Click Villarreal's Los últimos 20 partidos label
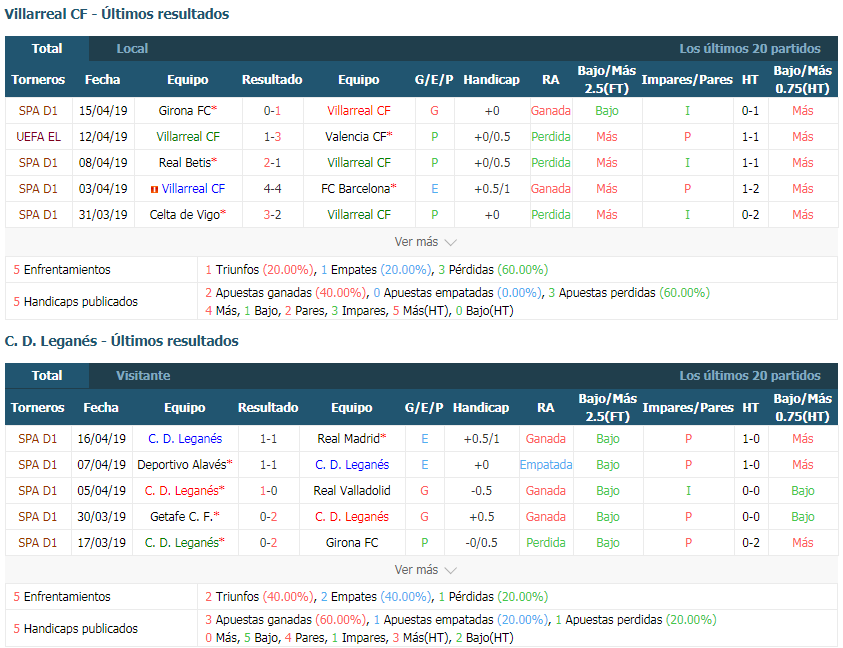The width and height of the screenshot is (843, 648). [x=749, y=48]
